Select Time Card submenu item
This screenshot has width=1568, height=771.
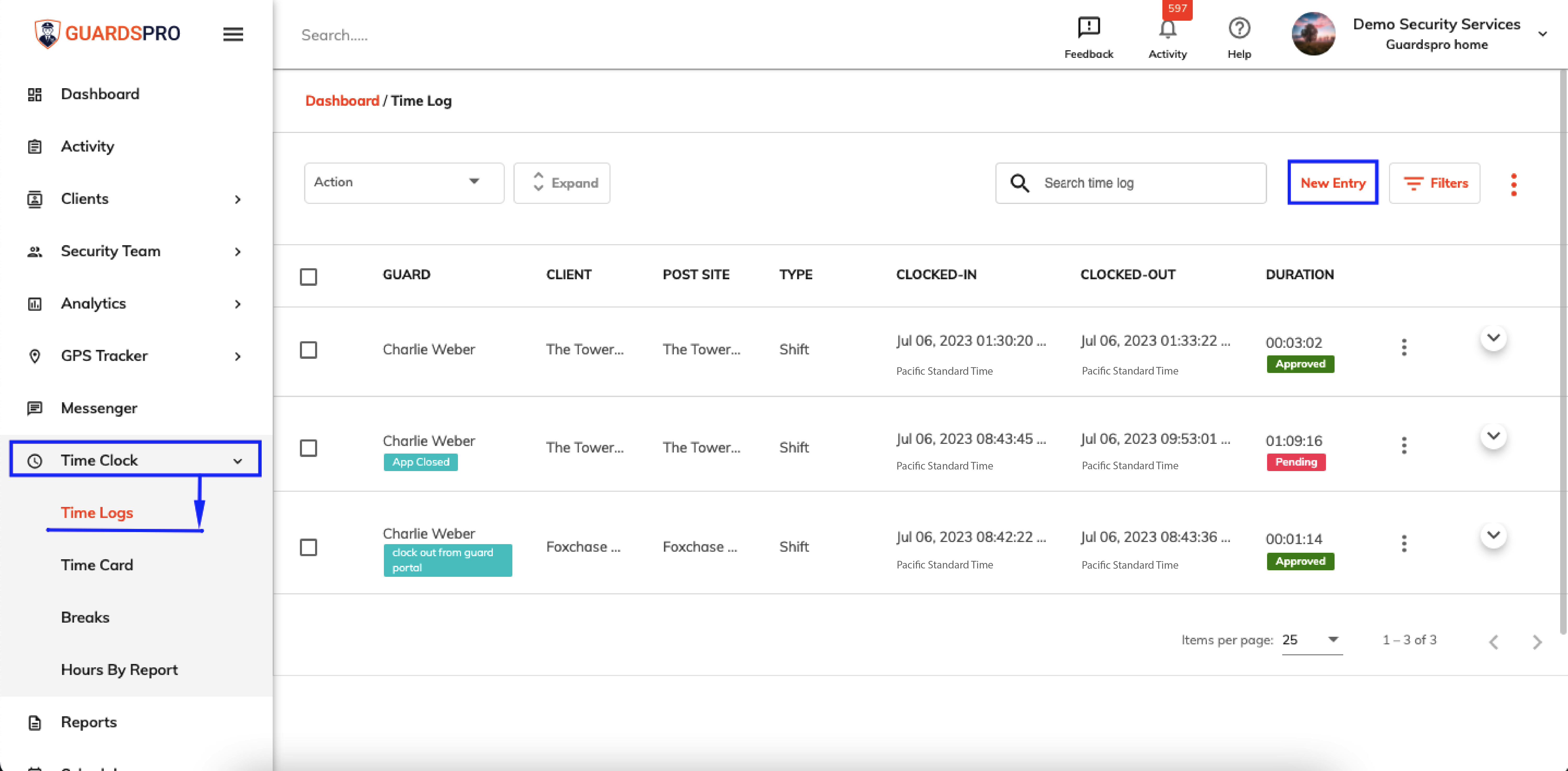pos(97,565)
